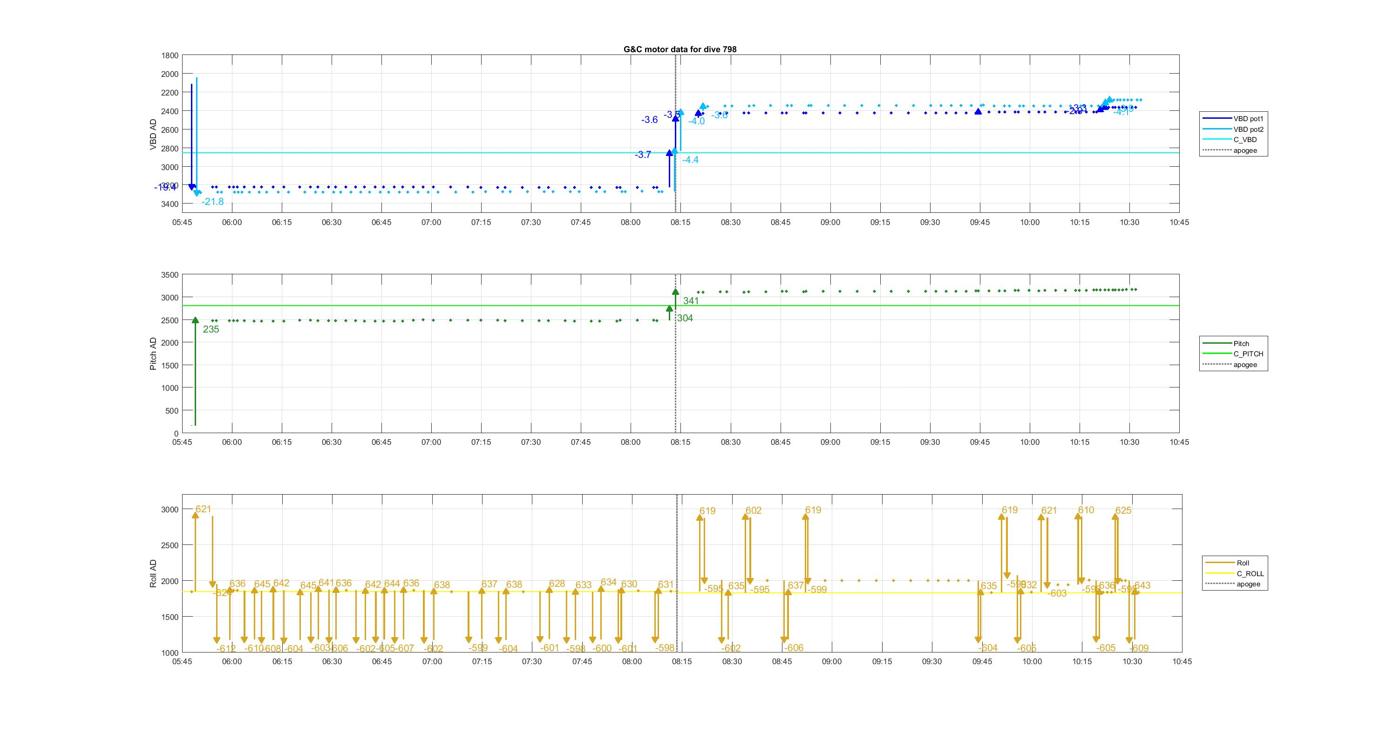Click the "-609" roll label
Image resolution: width=1400 pixels, height=733 pixels.
(1138, 648)
